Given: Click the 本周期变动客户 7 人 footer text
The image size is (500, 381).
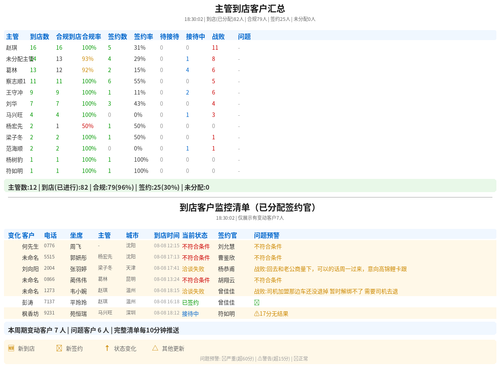Looking at the screenshot, I should pyautogui.click(x=37, y=330).
